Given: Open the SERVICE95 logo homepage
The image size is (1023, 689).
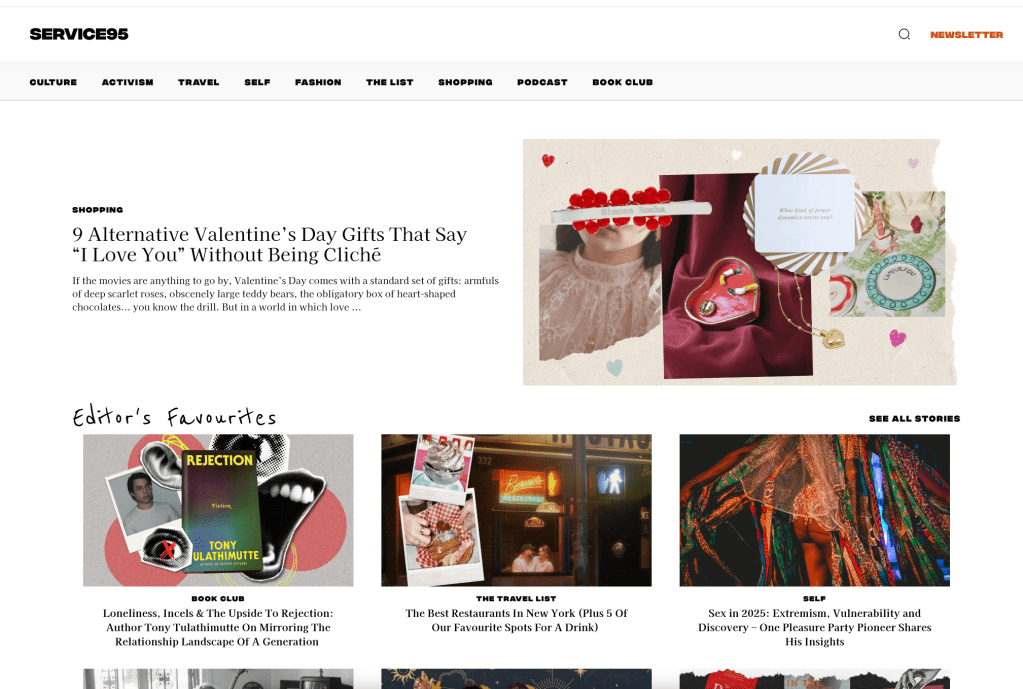Looking at the screenshot, I should [79, 34].
